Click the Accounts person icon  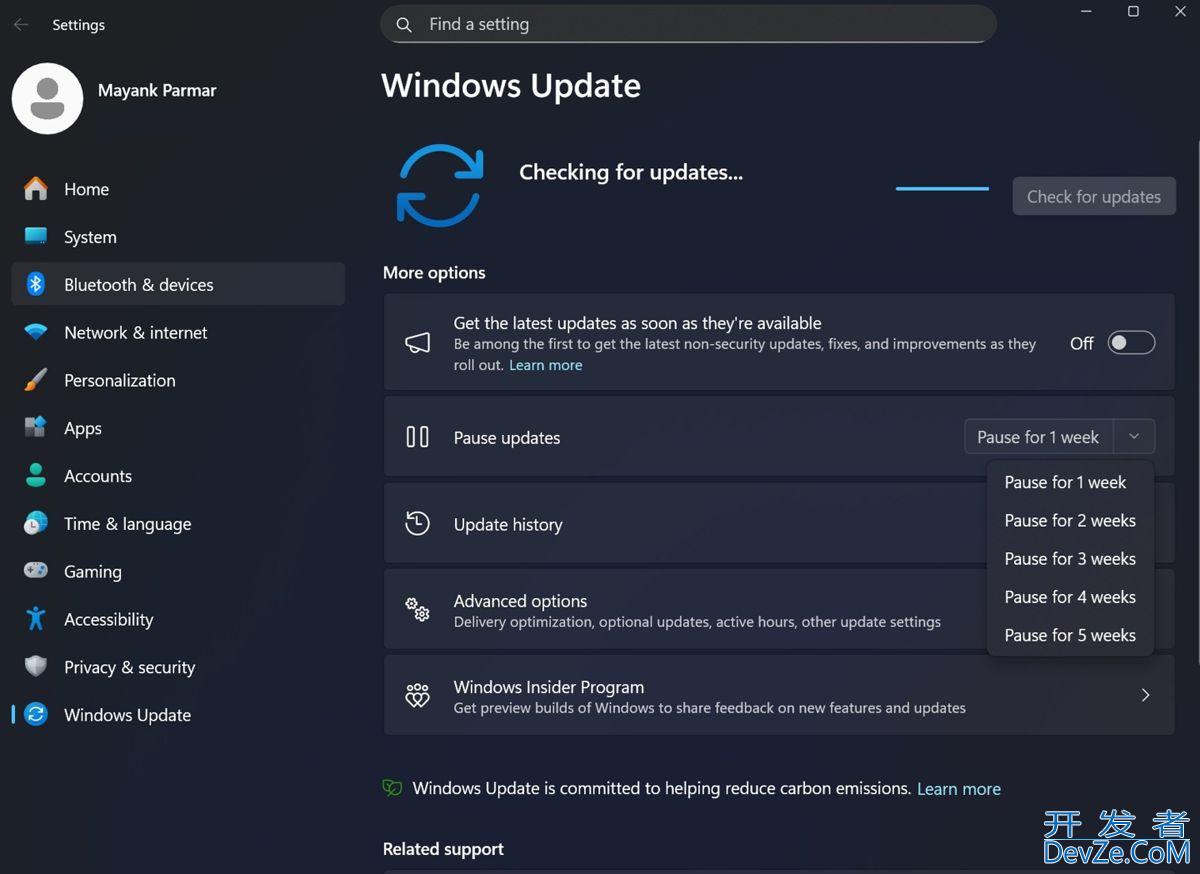pos(36,476)
